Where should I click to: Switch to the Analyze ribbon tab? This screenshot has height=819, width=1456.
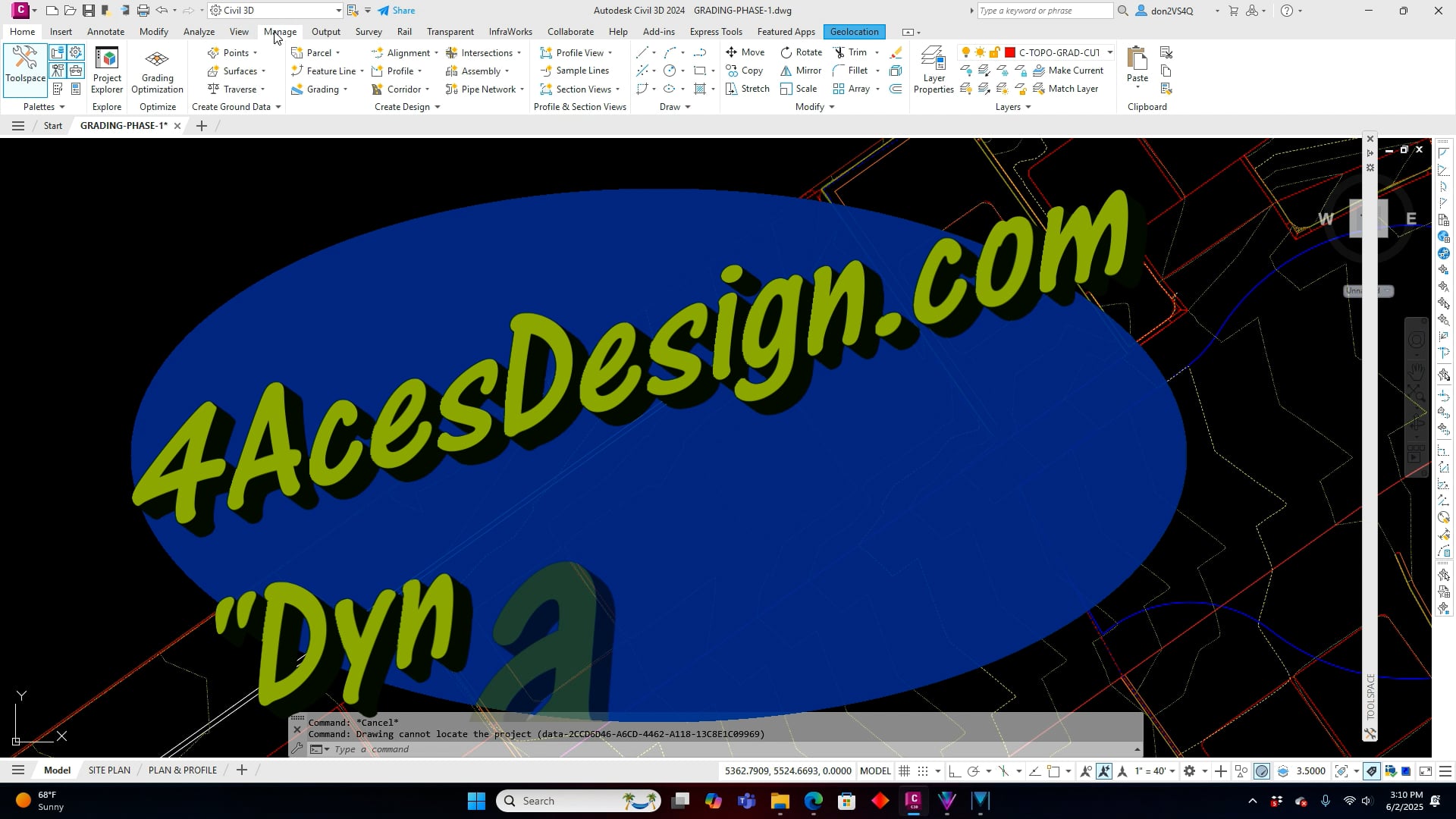(199, 32)
